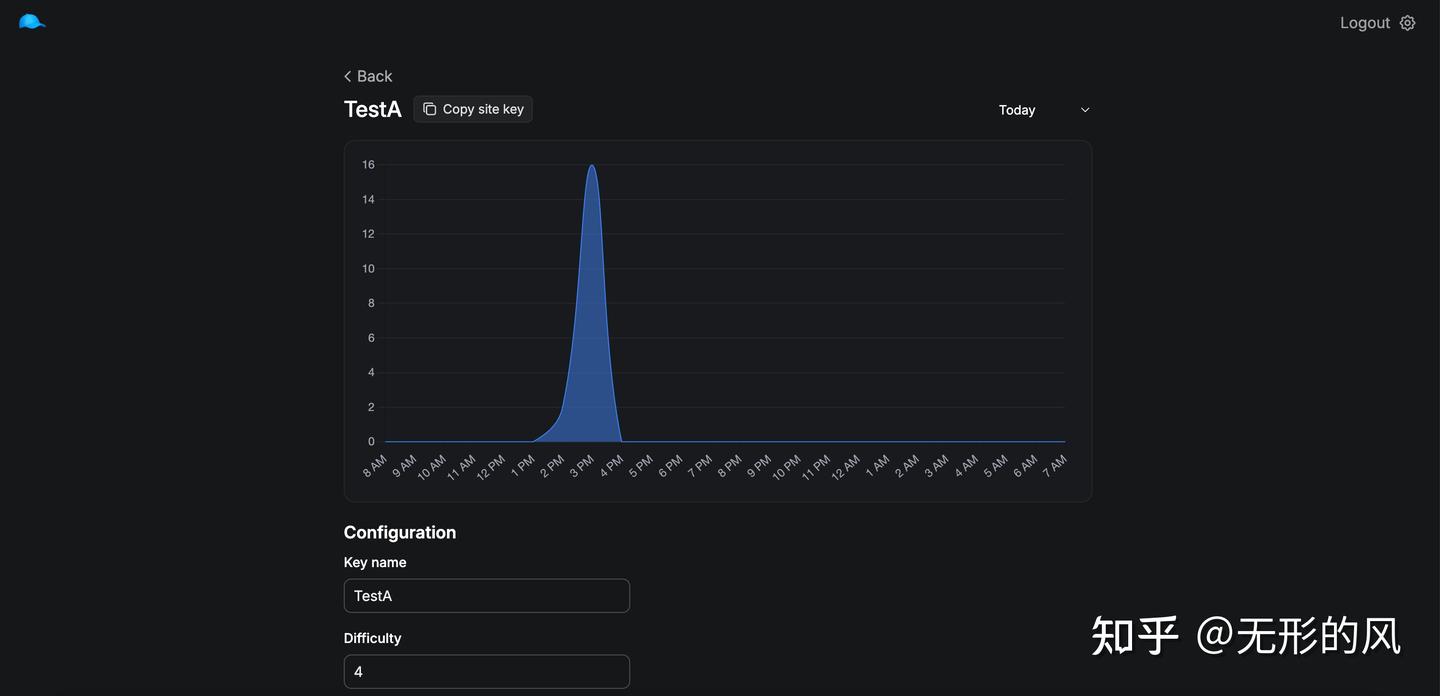
Task: Click the back chevron arrow icon
Action: pos(347,76)
